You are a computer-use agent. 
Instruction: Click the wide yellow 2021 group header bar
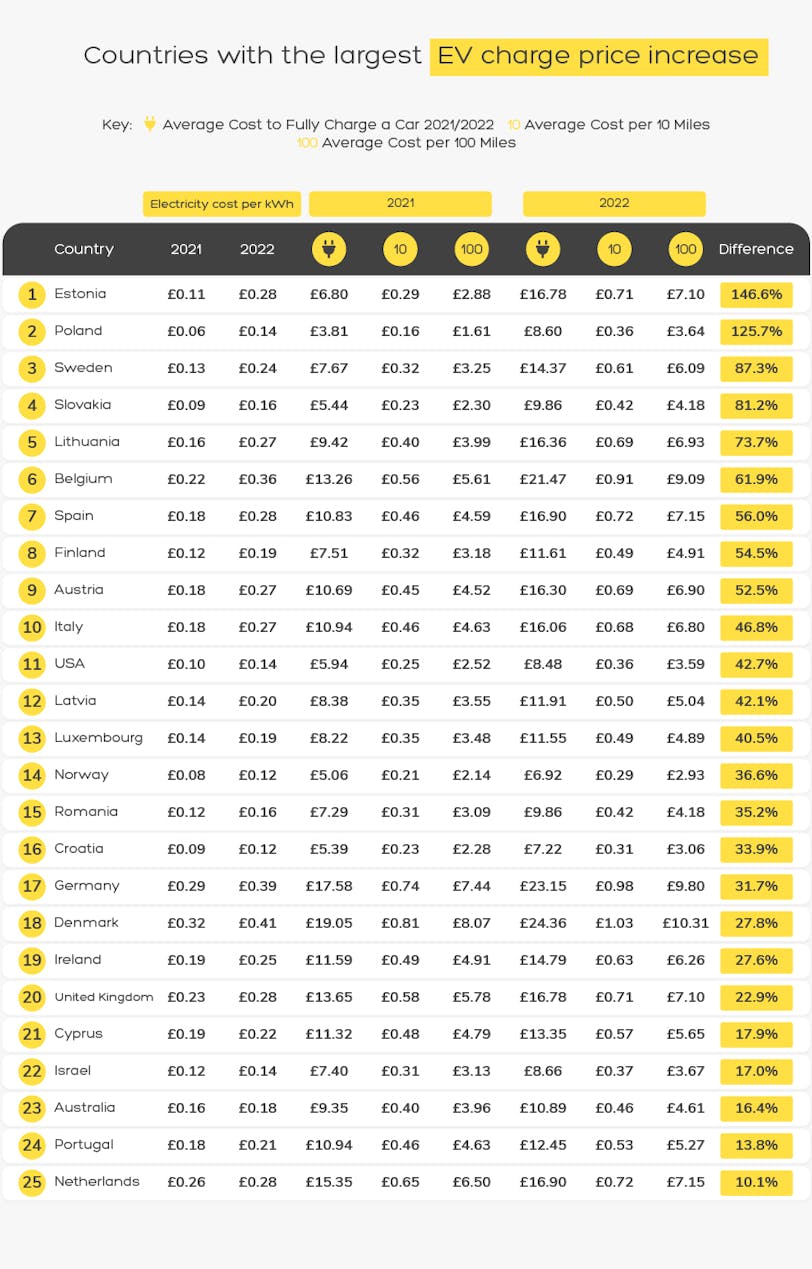click(x=400, y=204)
